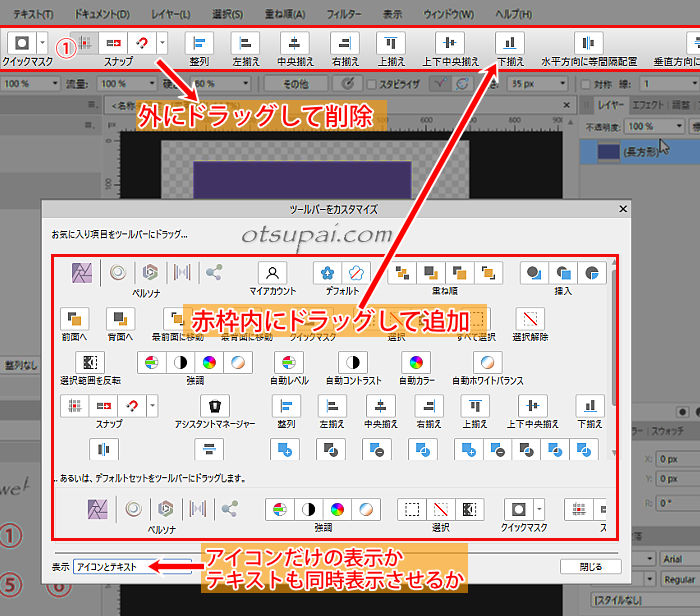The image size is (700, 616).
Task: Click the Deselect (選択解除) icon
Action: point(529,319)
